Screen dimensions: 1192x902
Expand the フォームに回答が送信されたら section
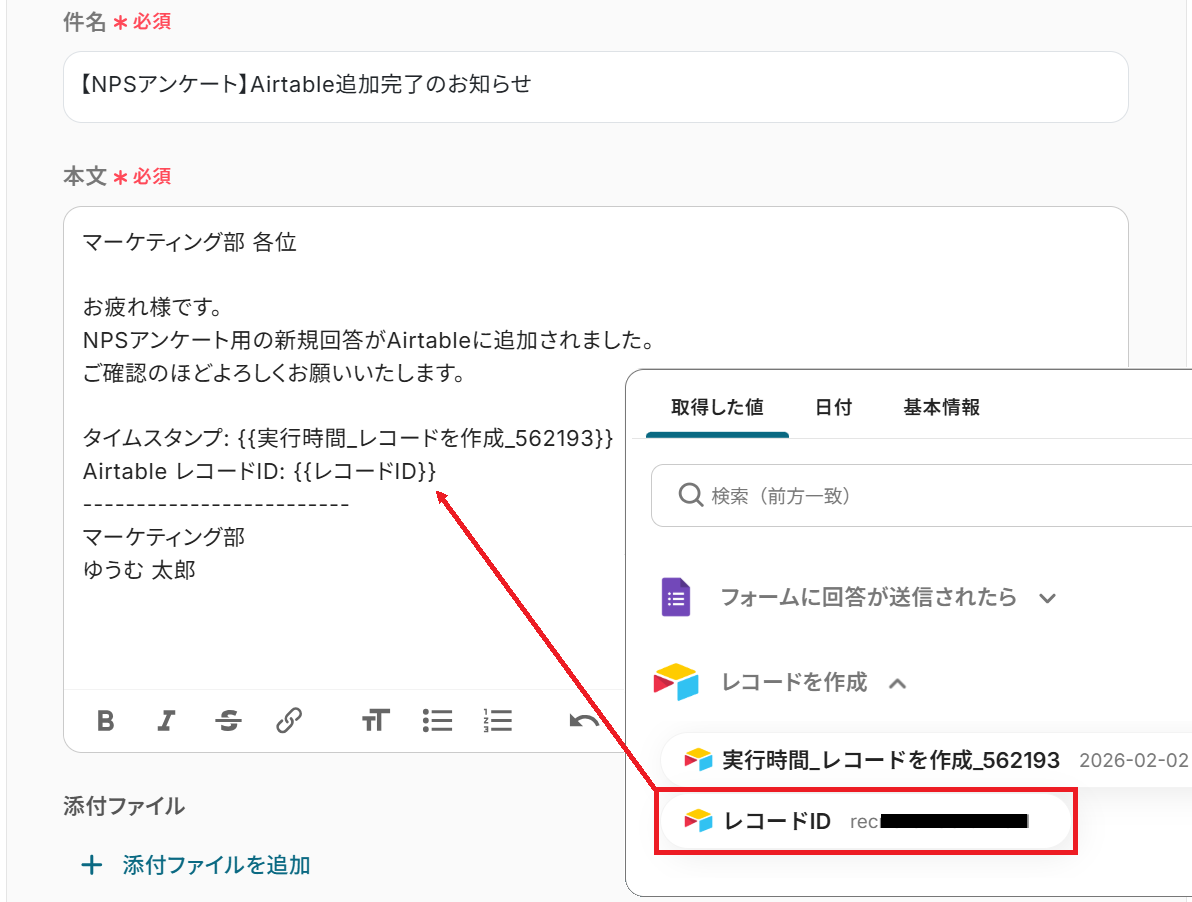pos(1048,598)
